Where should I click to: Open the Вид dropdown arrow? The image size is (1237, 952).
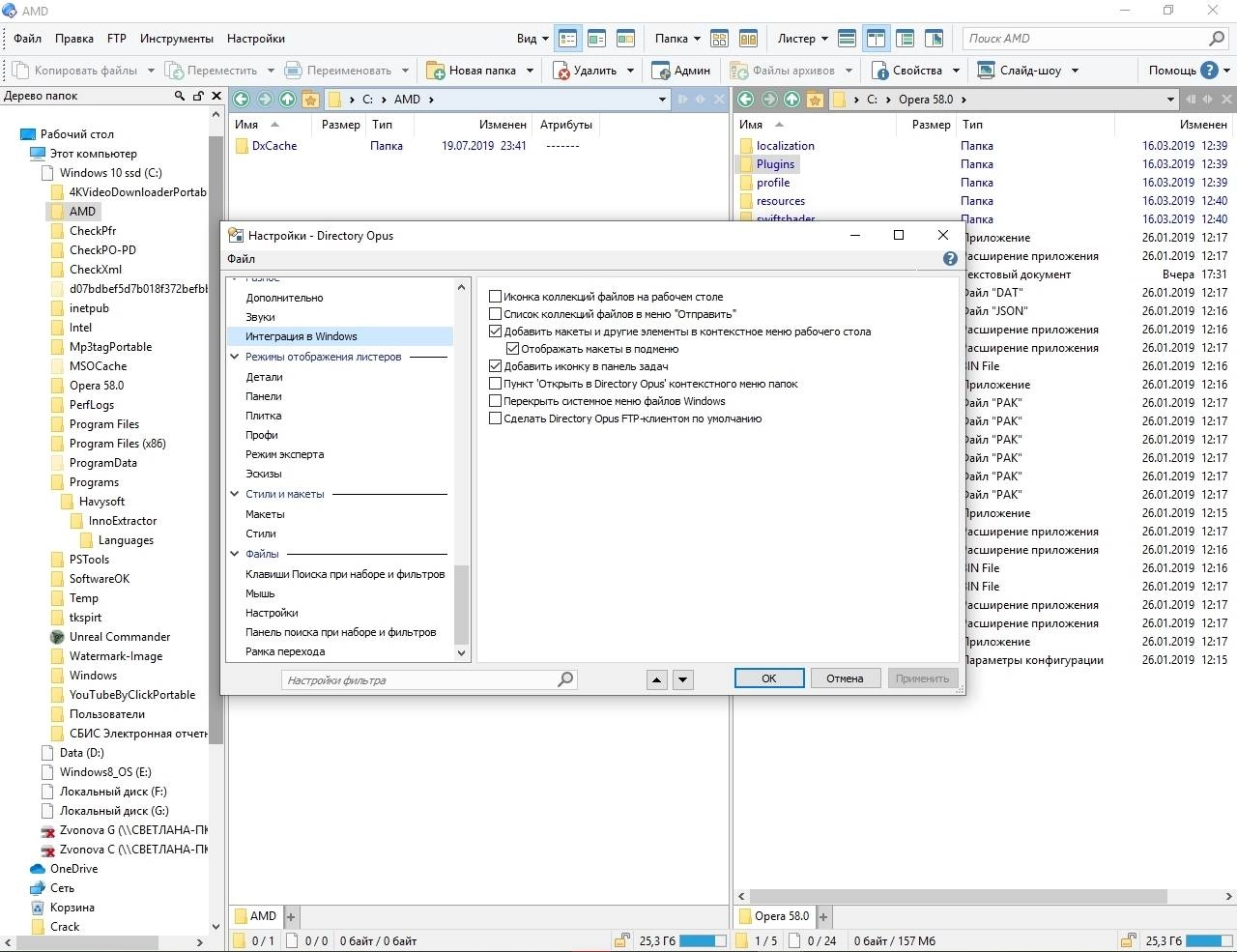[x=545, y=39]
